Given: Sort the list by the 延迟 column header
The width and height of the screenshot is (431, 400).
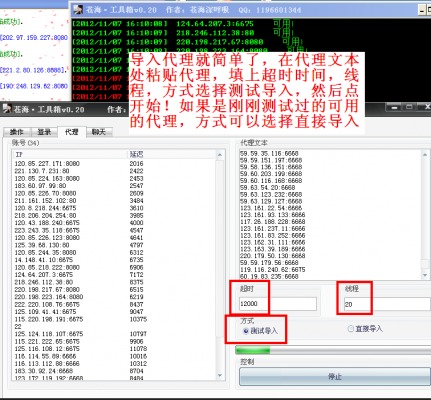Looking at the screenshot, I should [172, 154].
